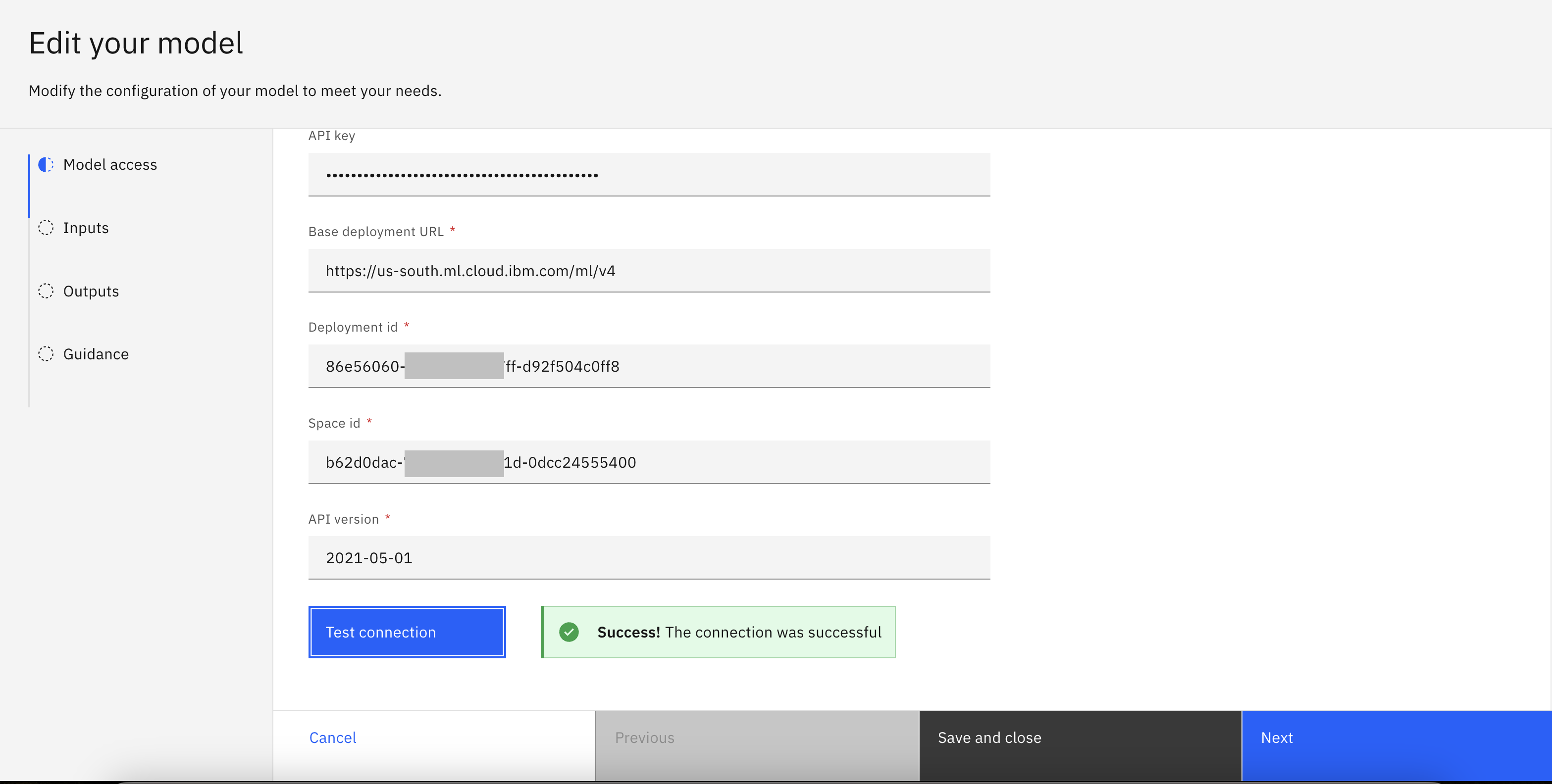Click the API version field
This screenshot has width=1552, height=784.
pyautogui.click(x=648, y=558)
